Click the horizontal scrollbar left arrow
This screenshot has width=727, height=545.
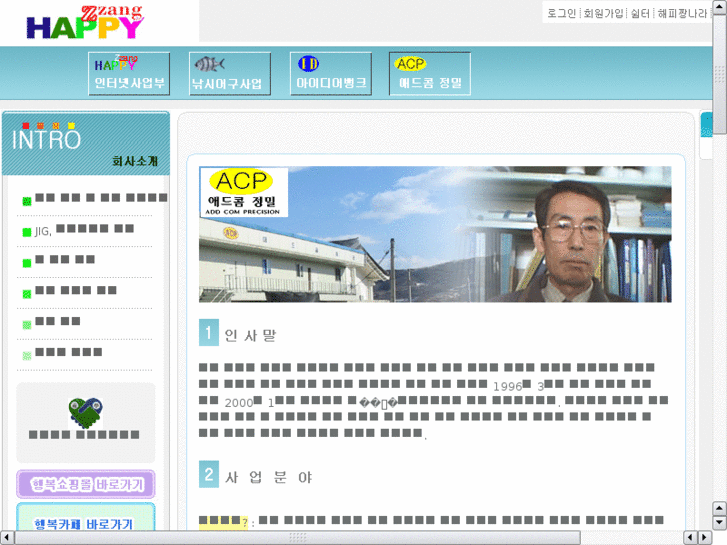[x=7, y=538]
